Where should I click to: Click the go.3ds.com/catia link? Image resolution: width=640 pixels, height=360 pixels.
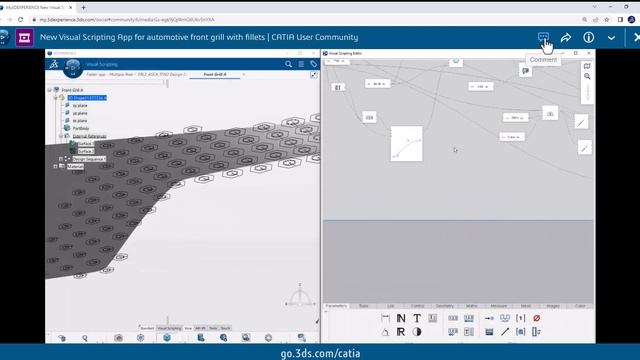320,353
